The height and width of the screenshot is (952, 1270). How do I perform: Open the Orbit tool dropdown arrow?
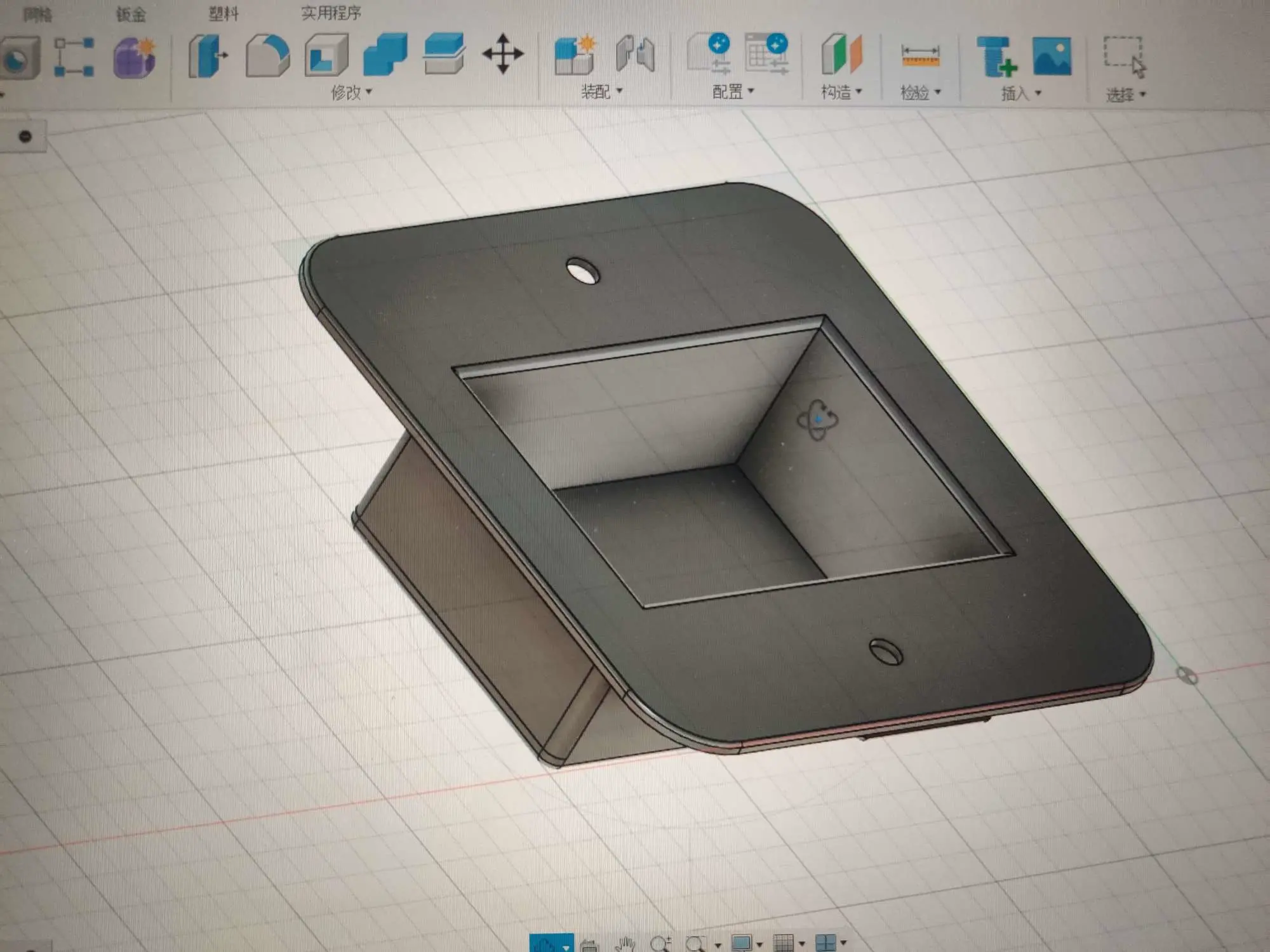pyautogui.click(x=566, y=947)
